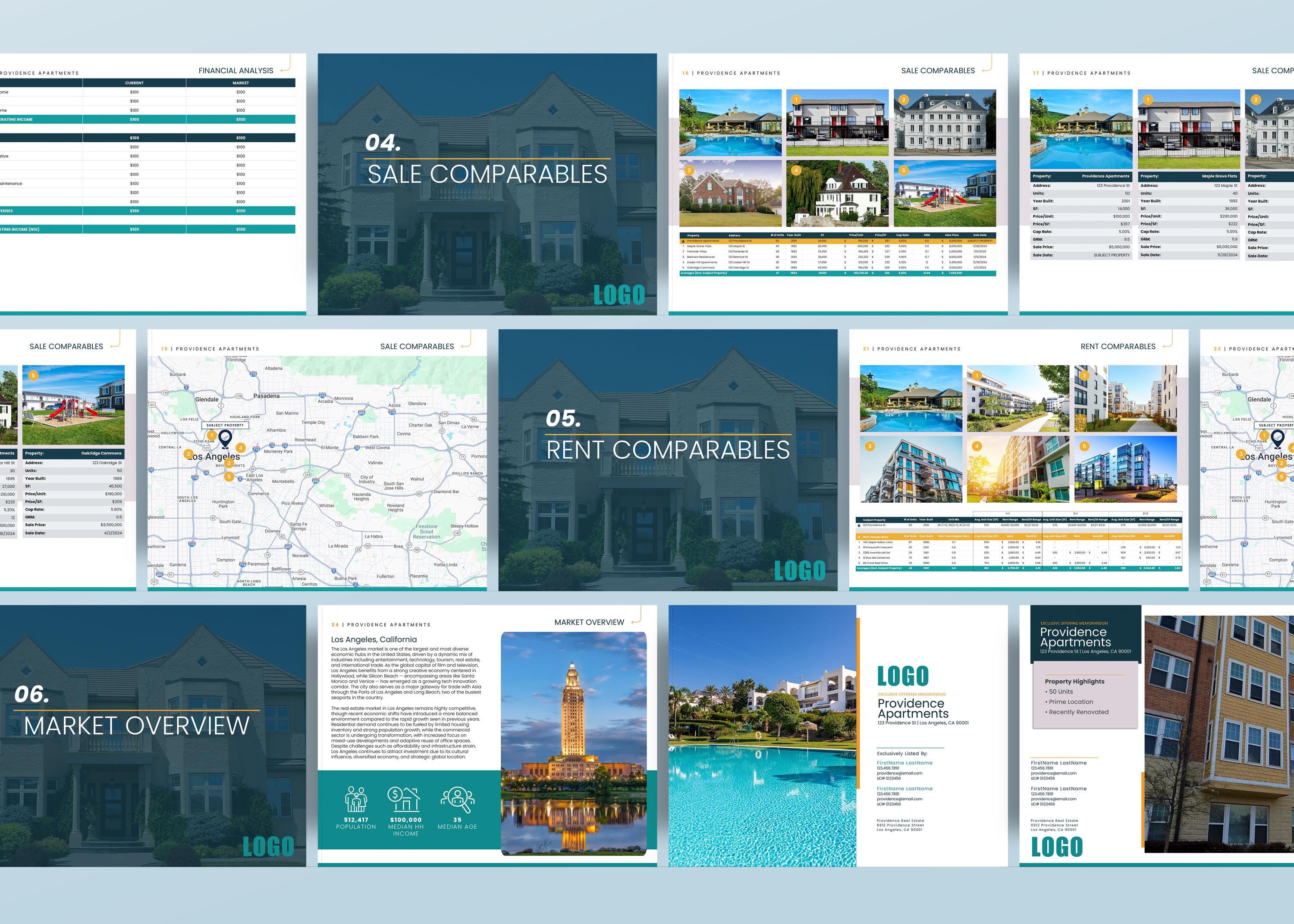Screen dimensions: 1294x924
Task: Select page 16 playground photo numbered 5
Action: point(945,193)
